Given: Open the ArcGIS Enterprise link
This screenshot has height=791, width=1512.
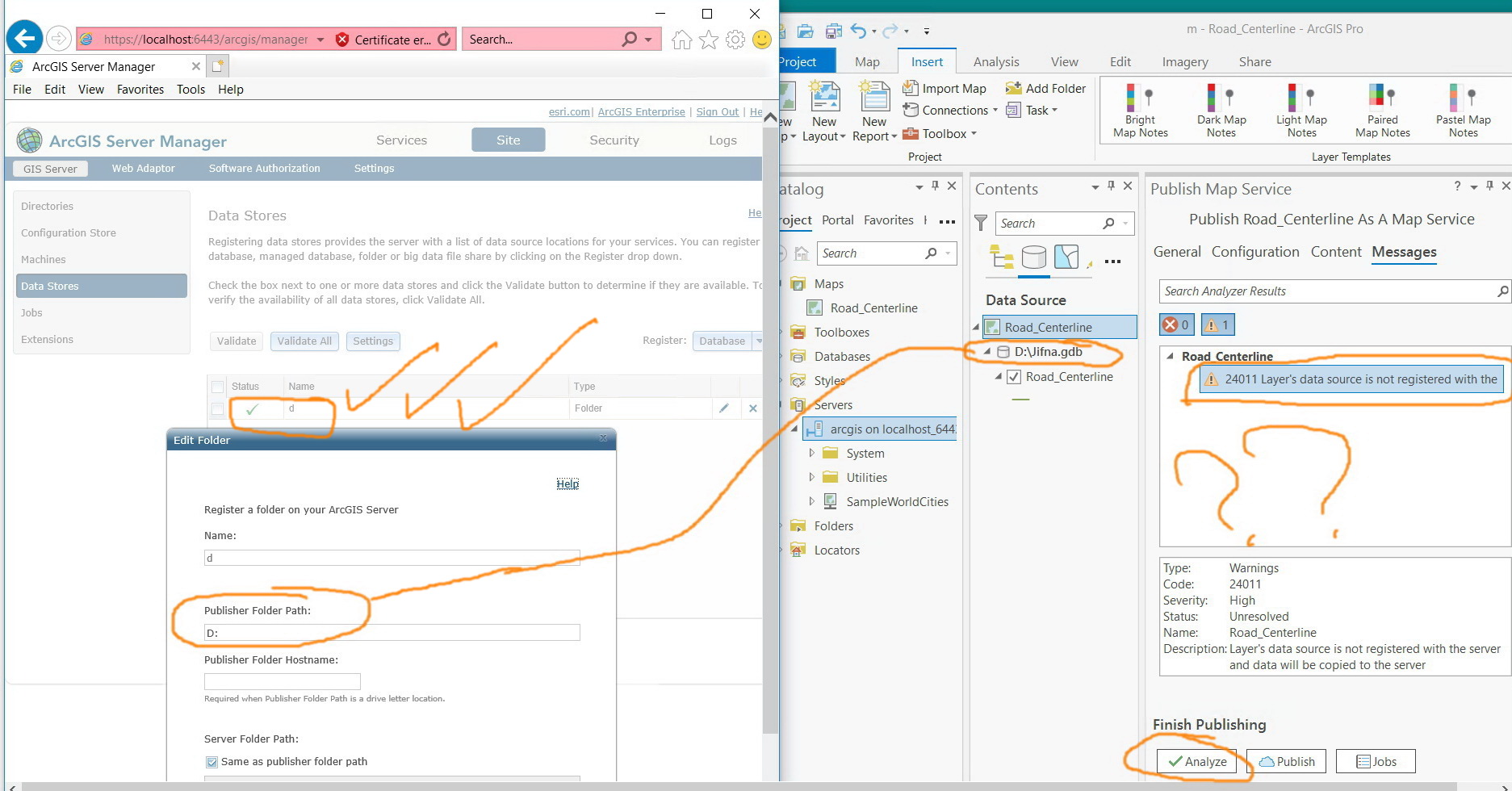Looking at the screenshot, I should (x=641, y=112).
